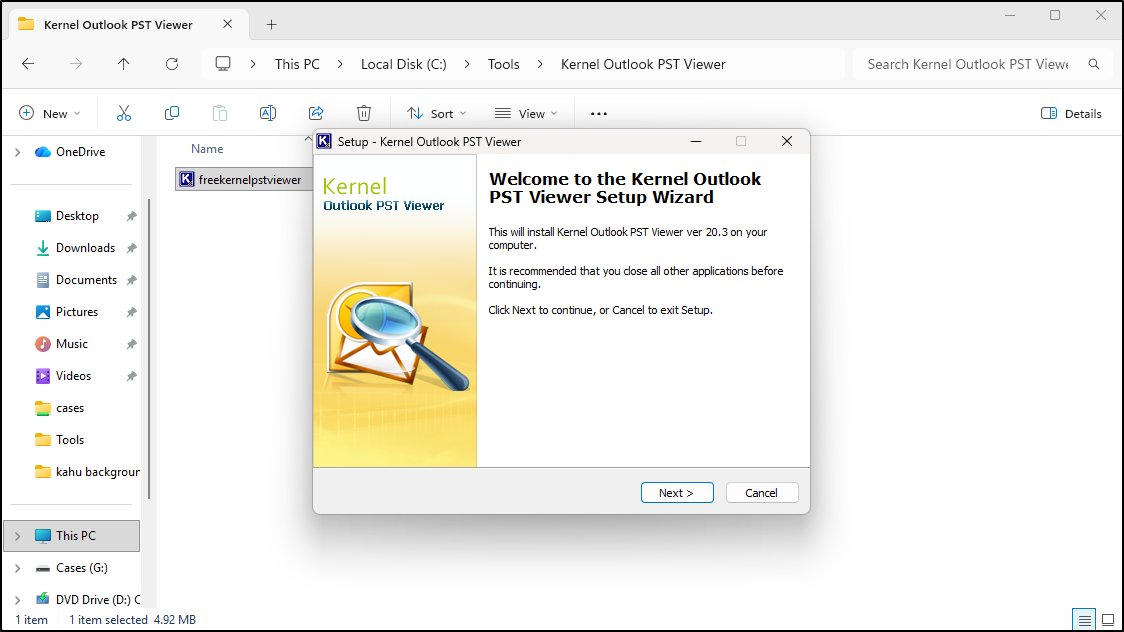Click the pin icon next to Downloads
The image size is (1124, 632).
[131, 249]
